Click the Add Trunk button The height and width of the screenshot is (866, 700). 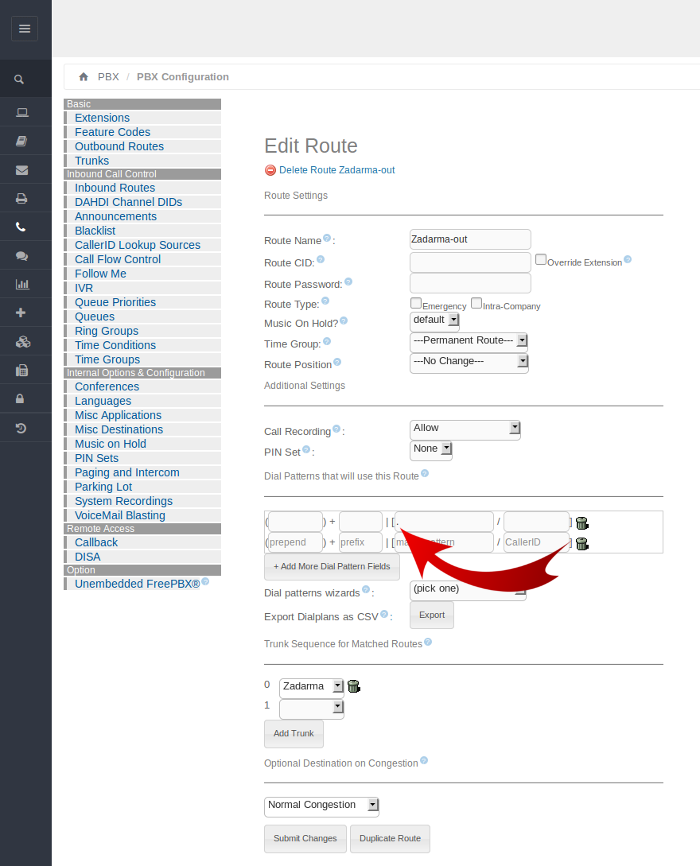click(293, 733)
